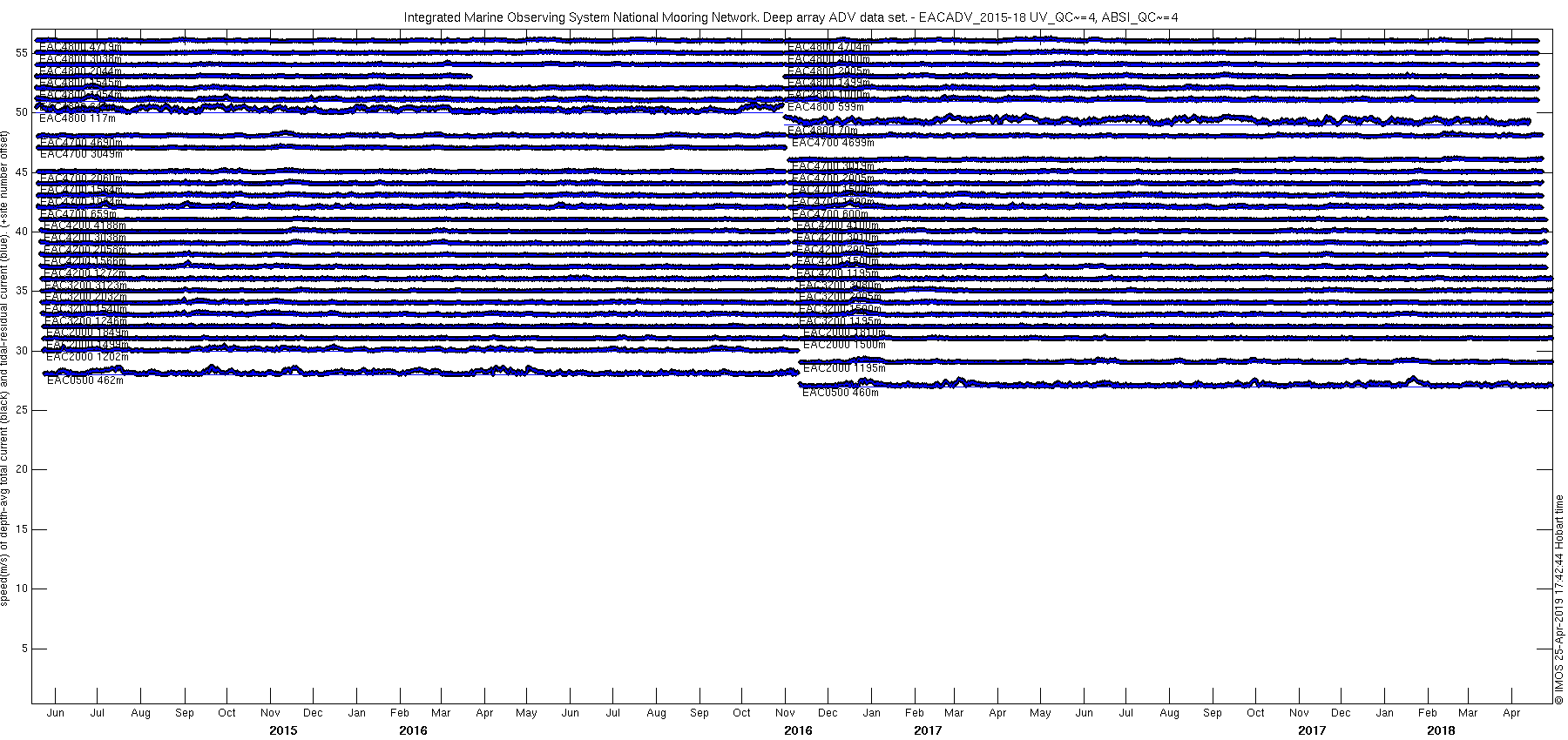
Task: Click the IMOS copyright timestamp text
Action: click(1560, 599)
